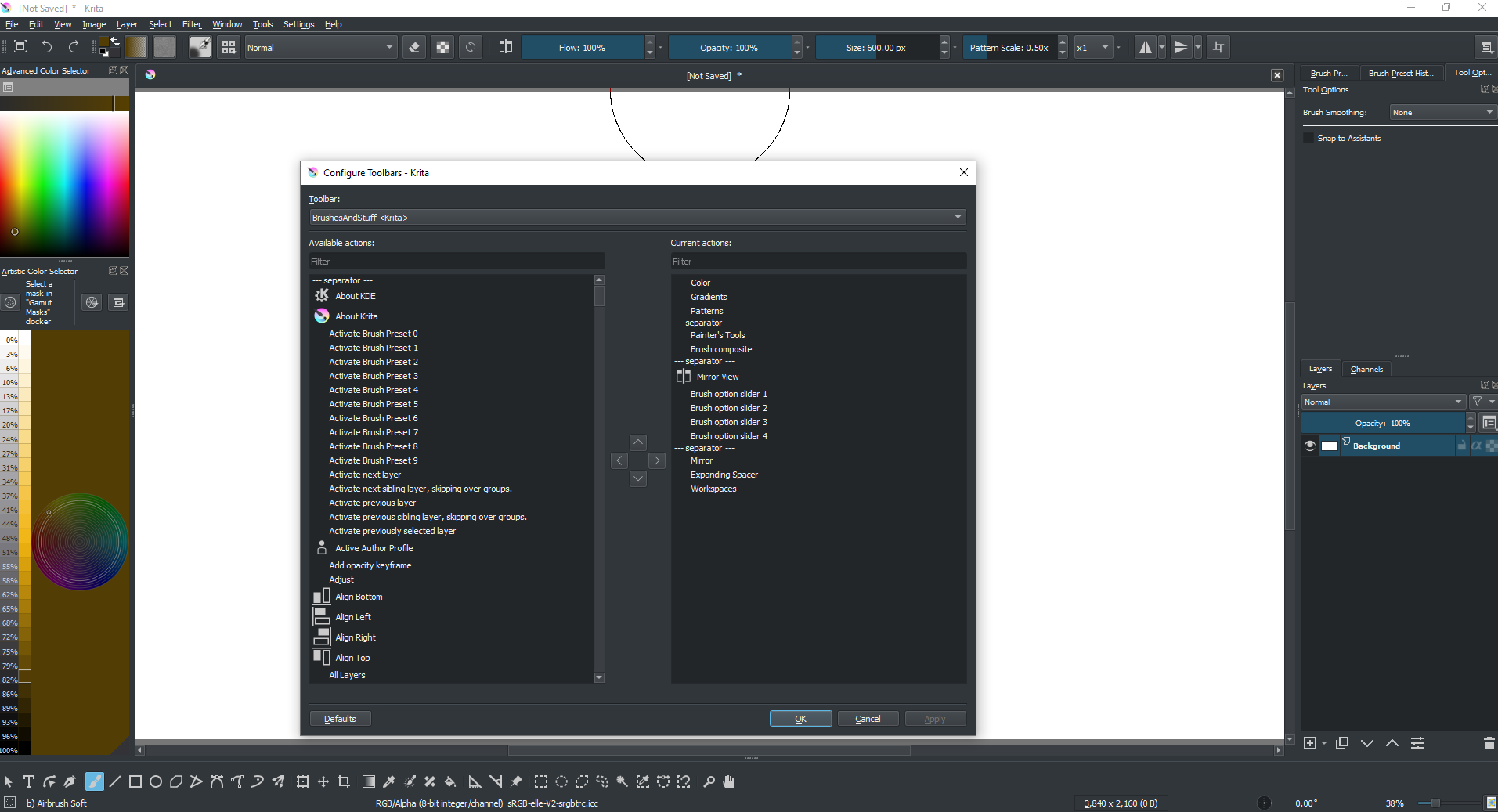Select the Rectangular Selection tool
1498x812 pixels.
click(541, 781)
